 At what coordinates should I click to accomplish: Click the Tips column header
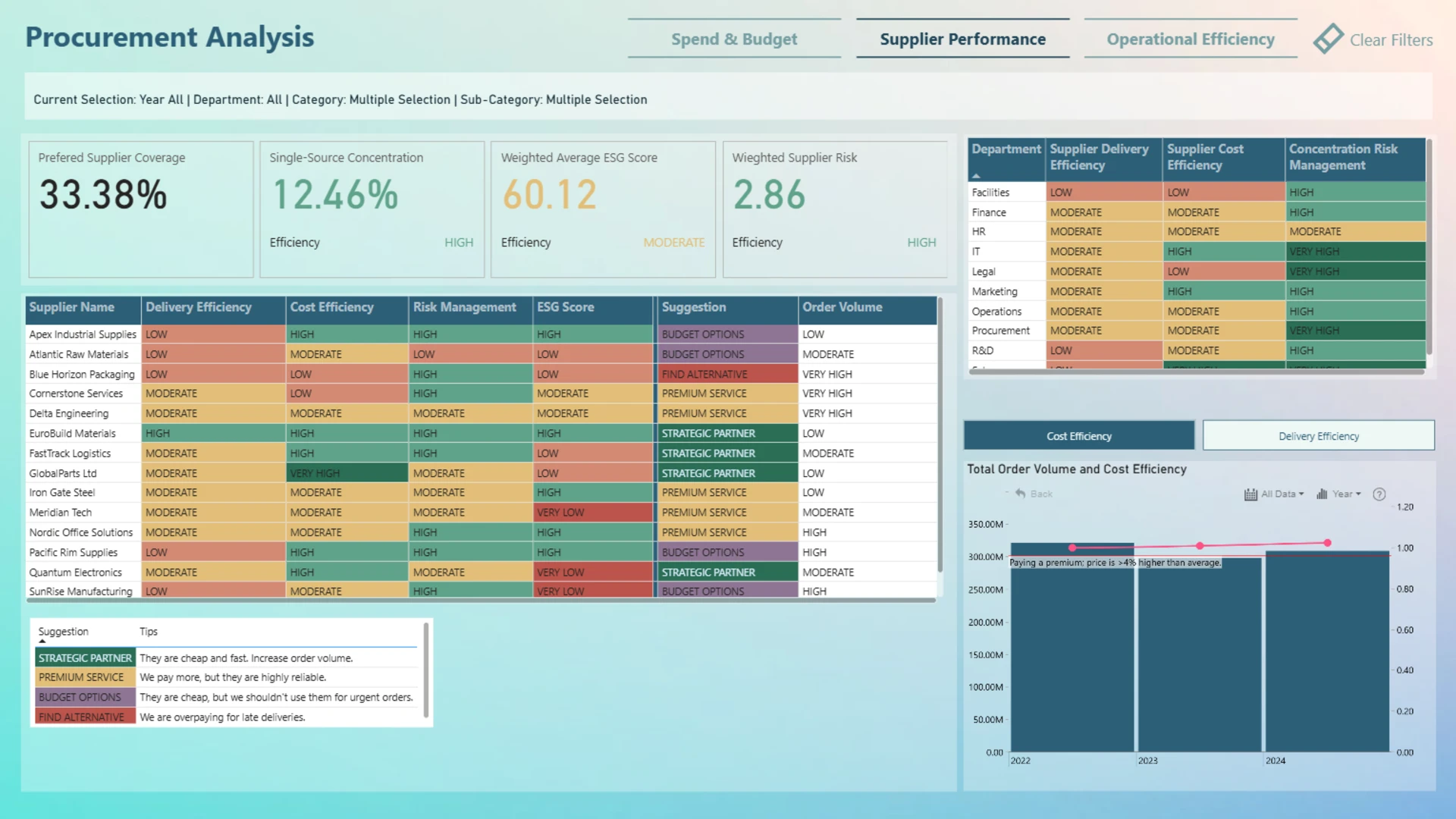point(149,632)
